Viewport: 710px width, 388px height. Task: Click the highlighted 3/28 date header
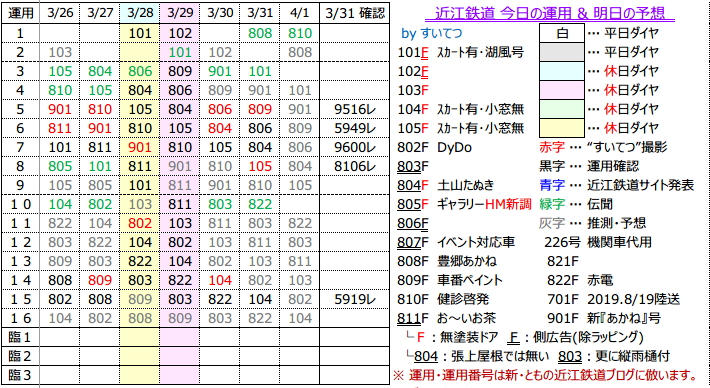coord(140,13)
